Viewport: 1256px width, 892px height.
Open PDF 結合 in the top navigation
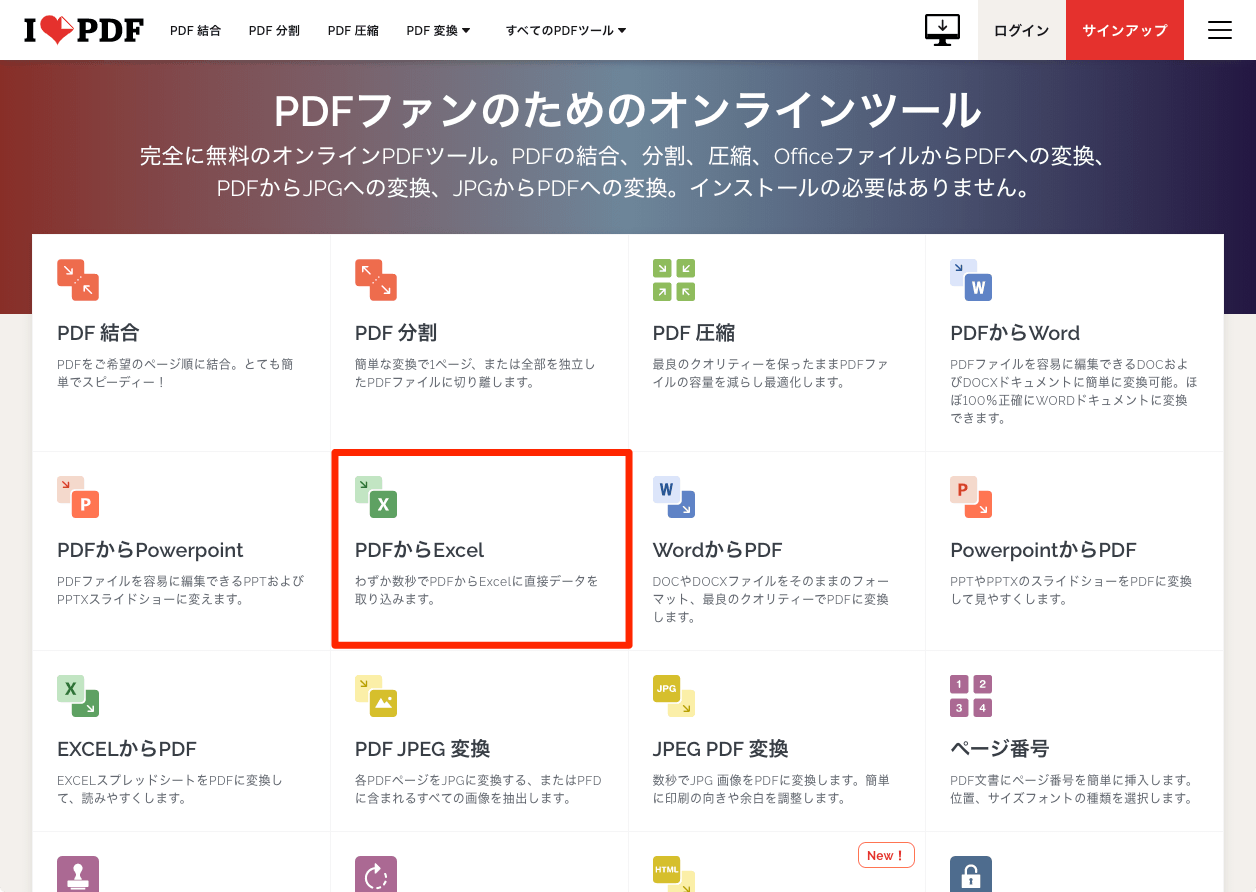(196, 31)
